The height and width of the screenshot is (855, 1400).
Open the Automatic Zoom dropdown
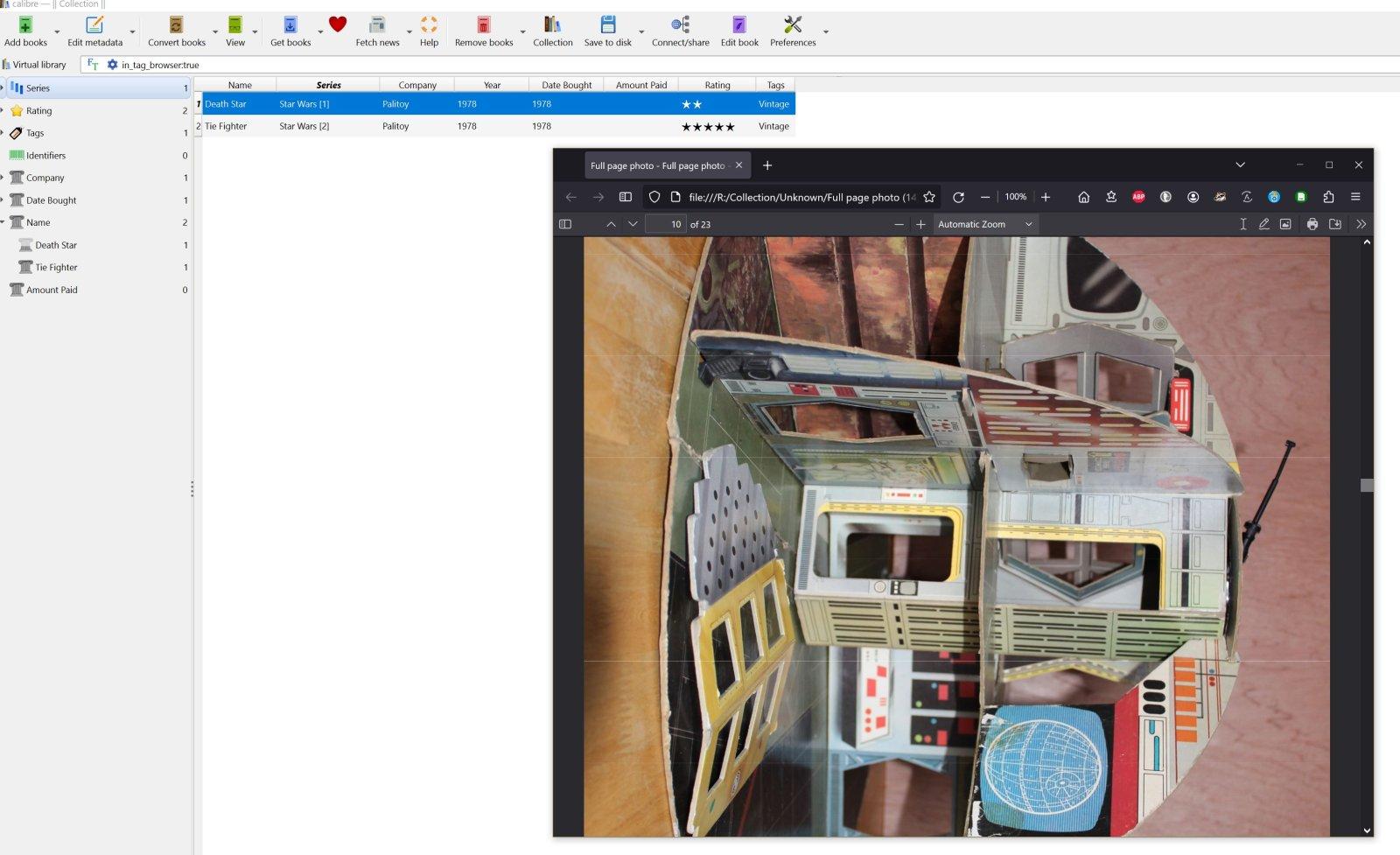coord(985,224)
